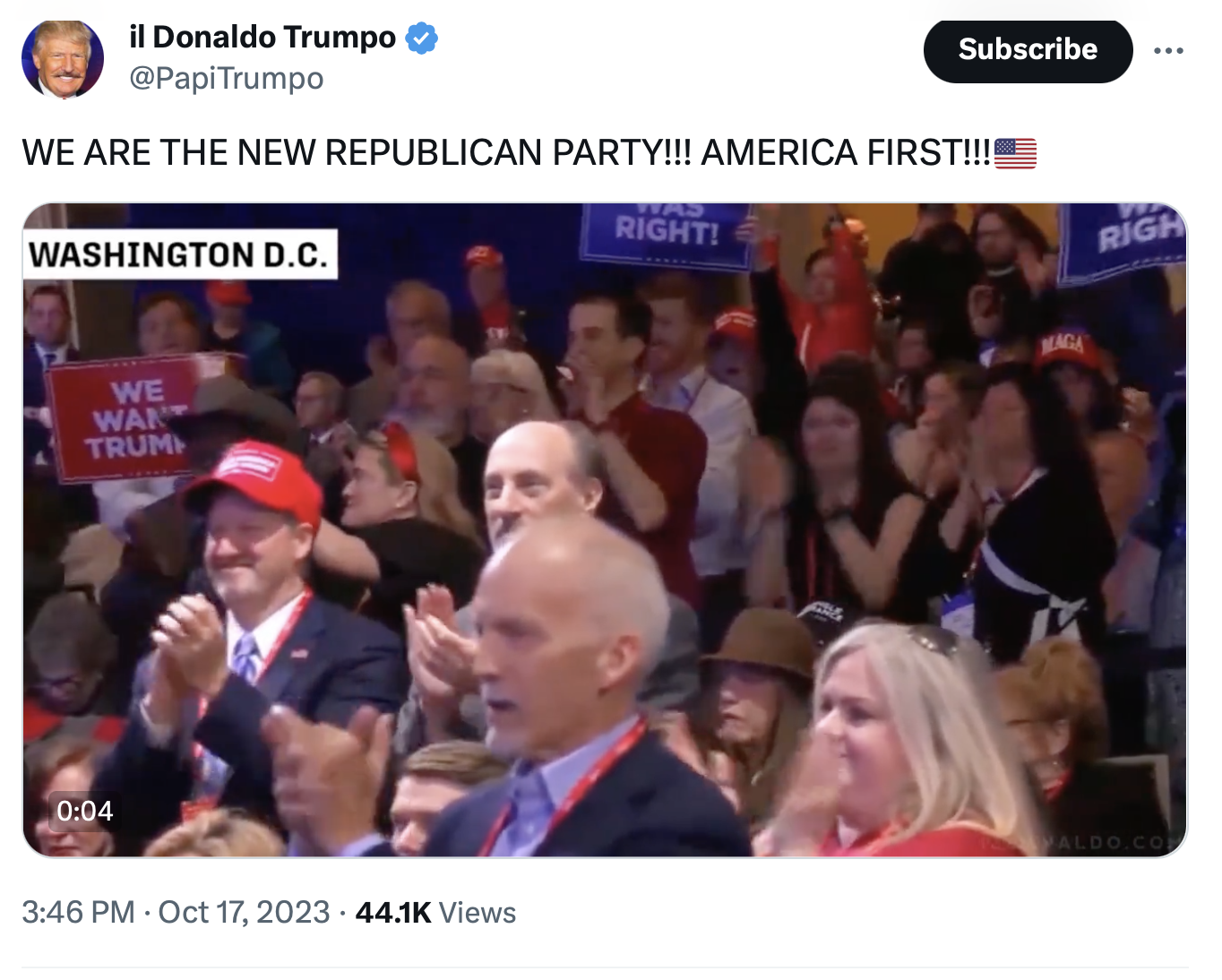The height and width of the screenshot is (980, 1222).
Task: Click the WAS RIGHT! sign in the video
Action: click(x=666, y=233)
